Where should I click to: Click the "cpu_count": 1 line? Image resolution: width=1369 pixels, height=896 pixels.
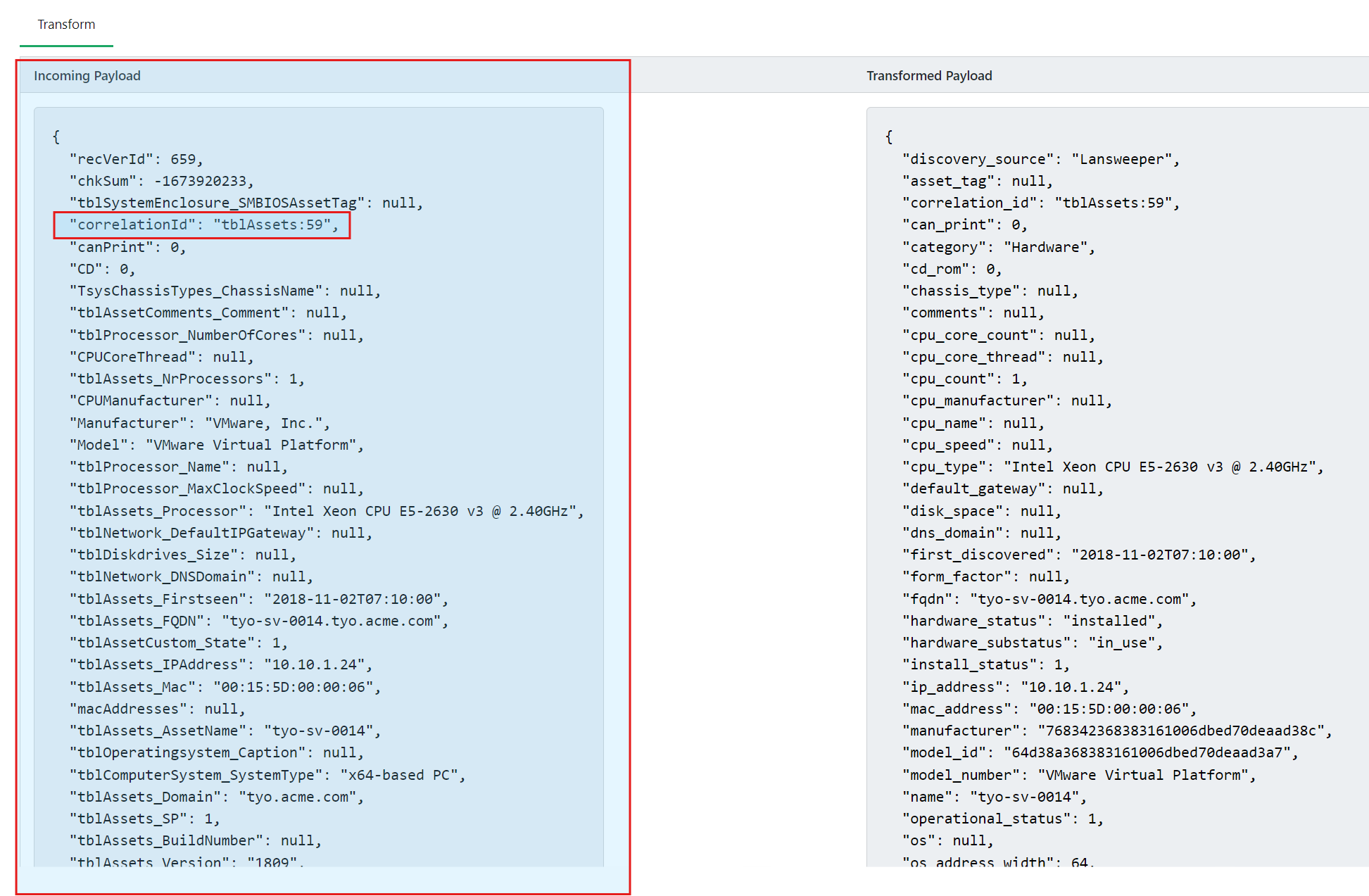(x=965, y=379)
